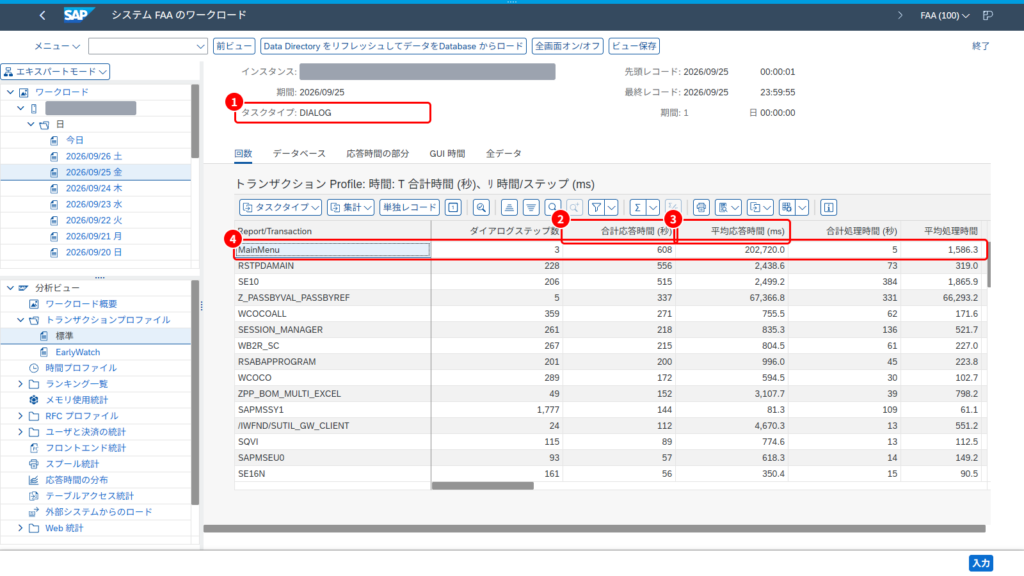Toggle 全画面オン/オフ button
Screen dimensions: 1024x576
[x=568, y=46]
